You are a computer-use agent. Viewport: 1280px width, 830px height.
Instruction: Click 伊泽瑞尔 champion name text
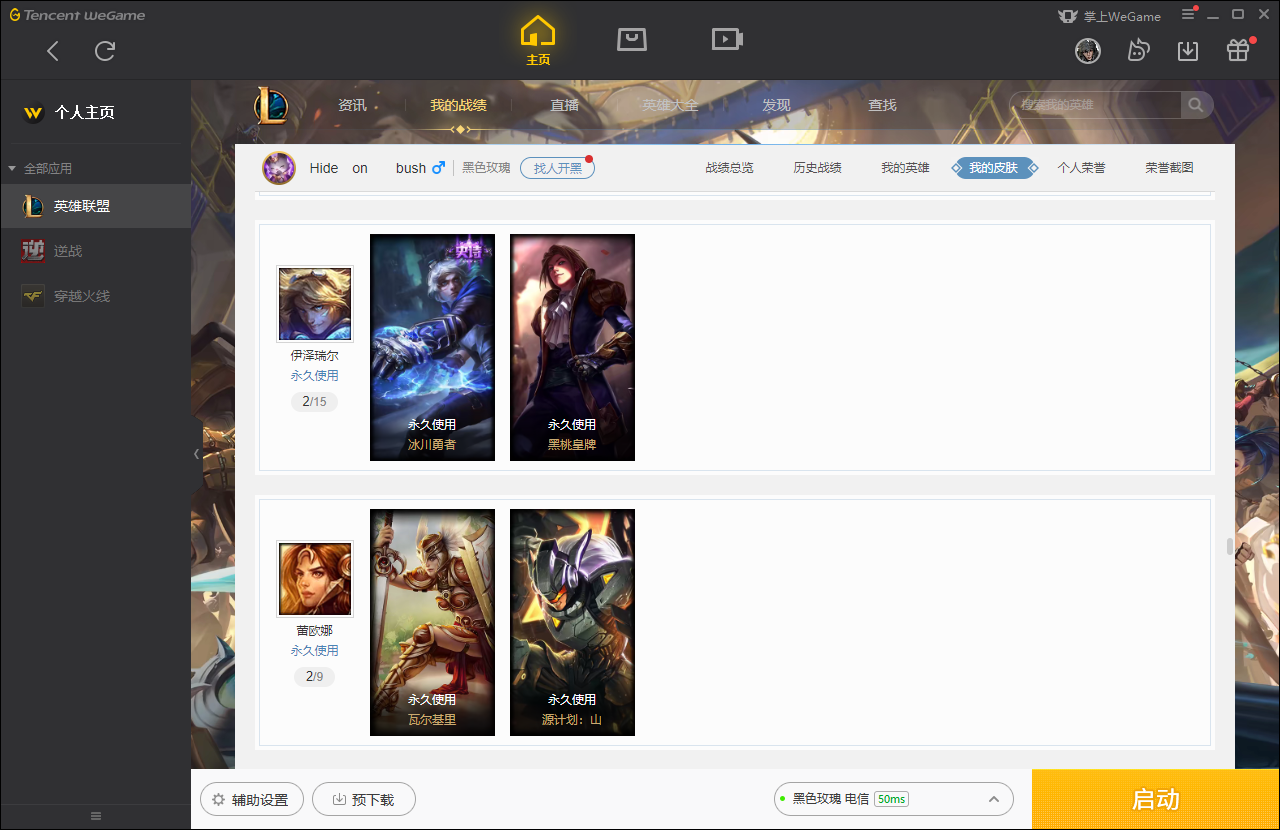pos(315,356)
